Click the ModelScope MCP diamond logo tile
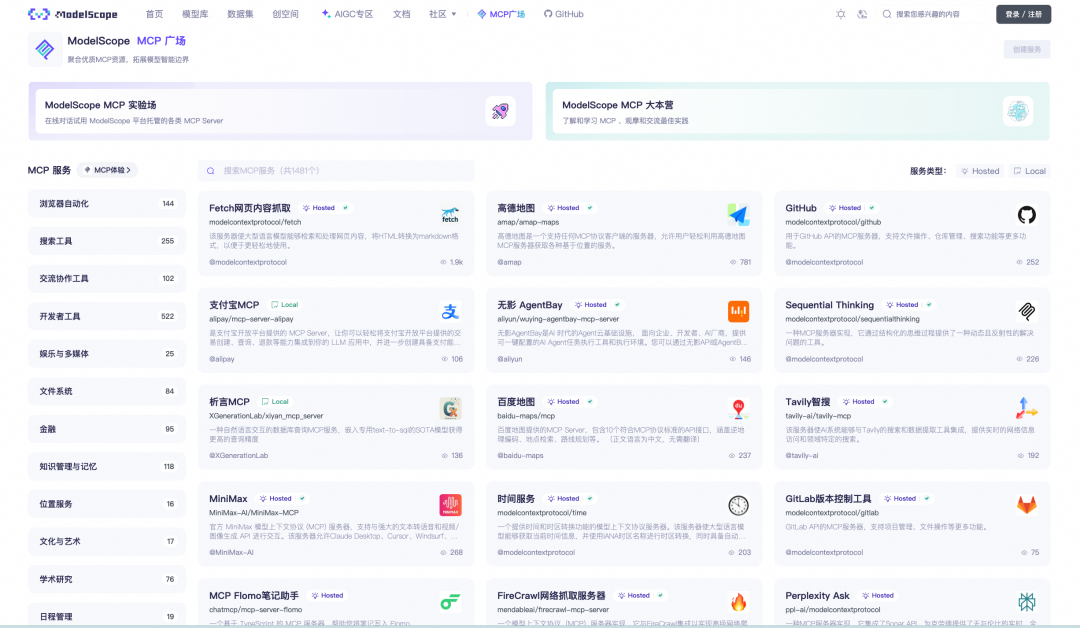1080x628 pixels. coord(45,50)
